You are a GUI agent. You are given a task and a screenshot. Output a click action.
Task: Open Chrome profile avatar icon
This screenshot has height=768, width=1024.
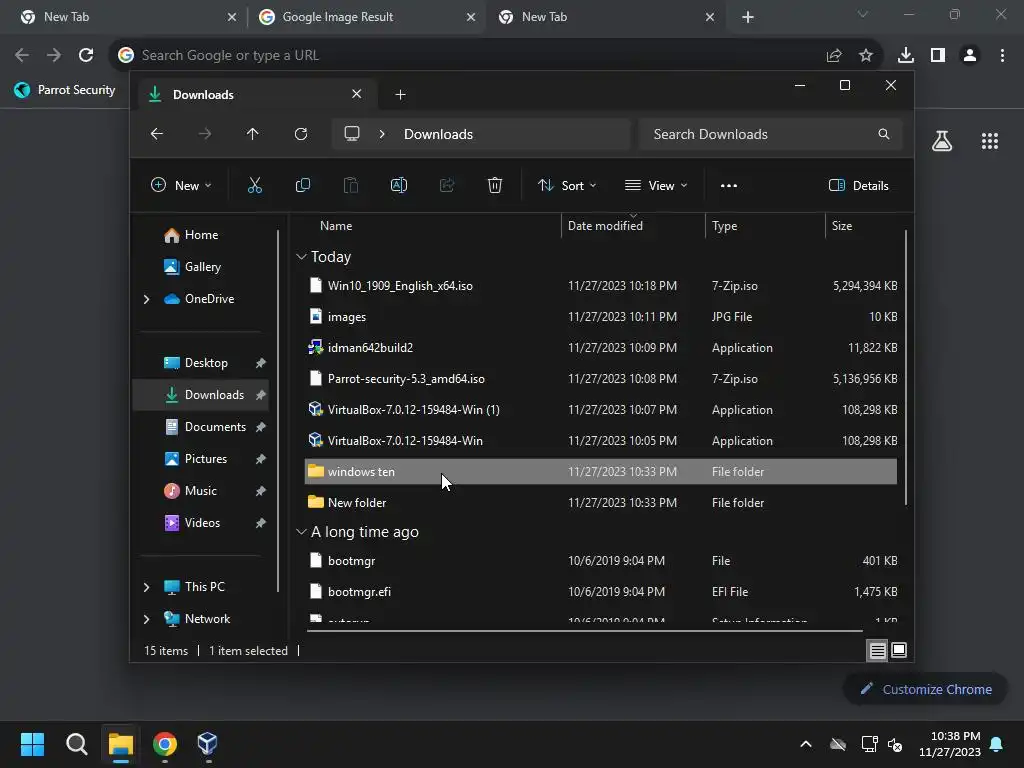[970, 56]
